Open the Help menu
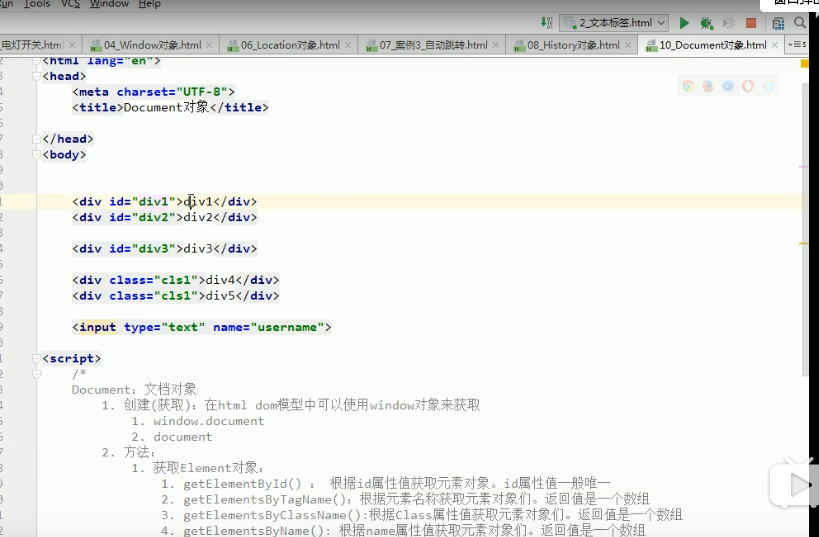This screenshot has height=537, width=819. (x=149, y=4)
